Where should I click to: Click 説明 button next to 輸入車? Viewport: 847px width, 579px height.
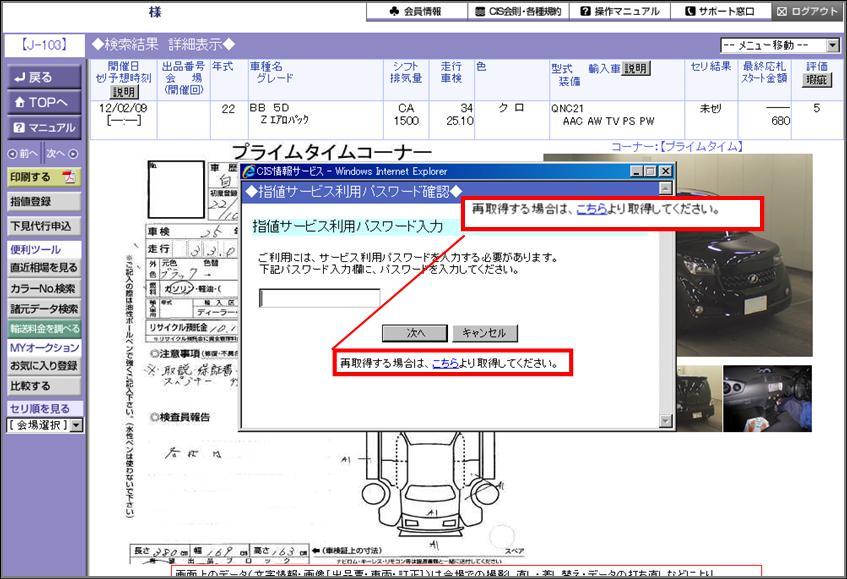(636, 69)
